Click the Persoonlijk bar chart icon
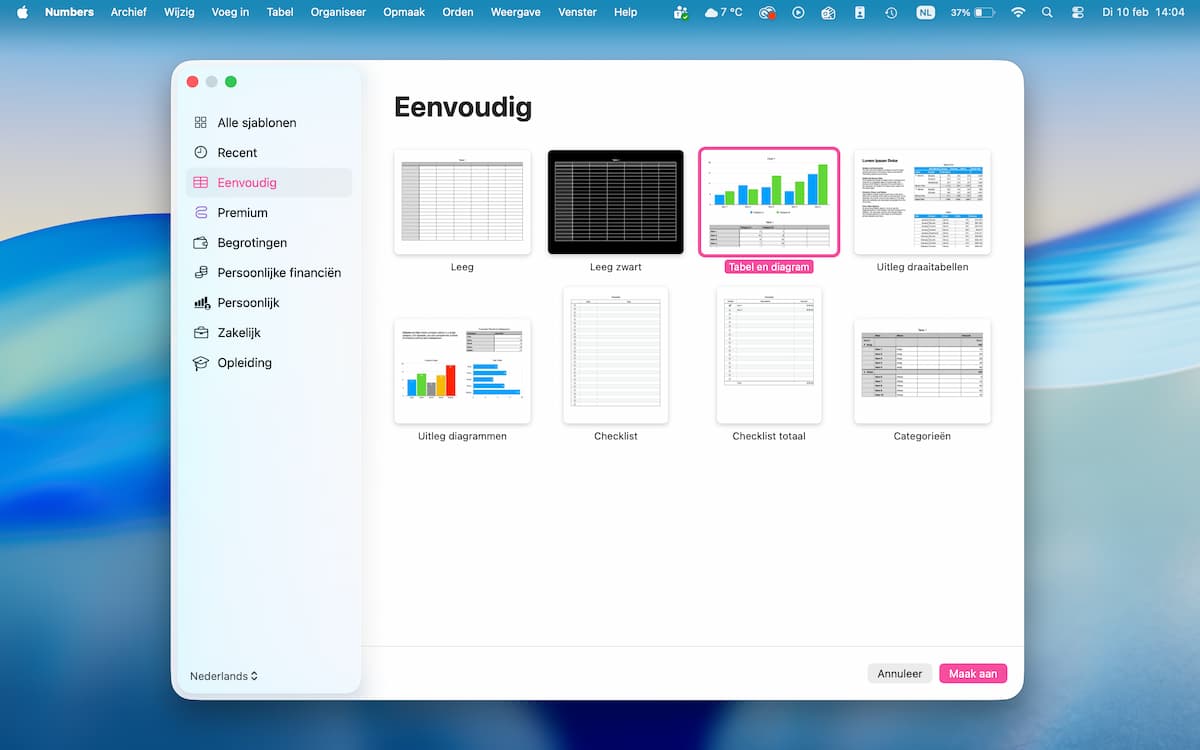 [200, 303]
